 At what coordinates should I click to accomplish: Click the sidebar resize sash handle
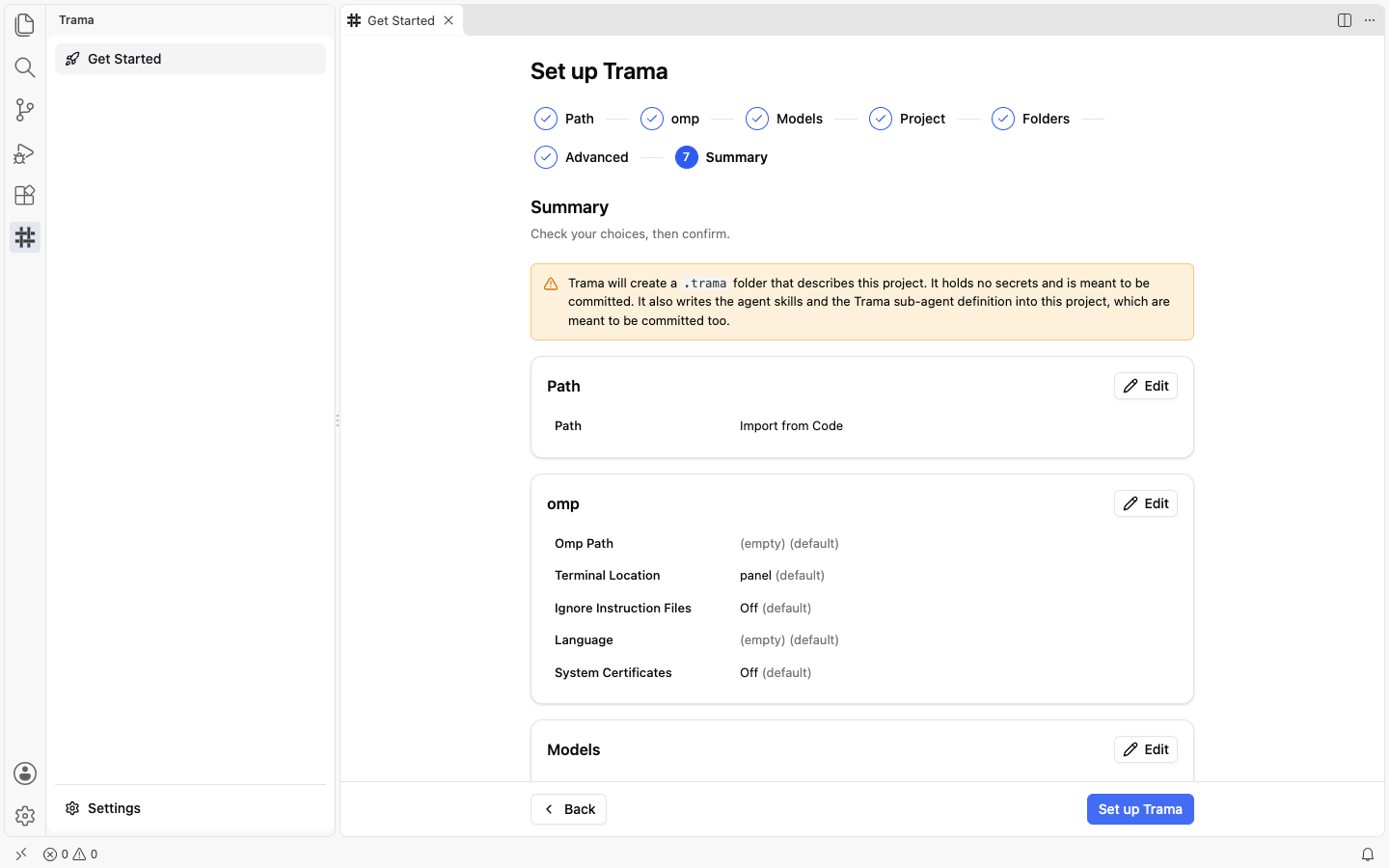click(x=338, y=420)
